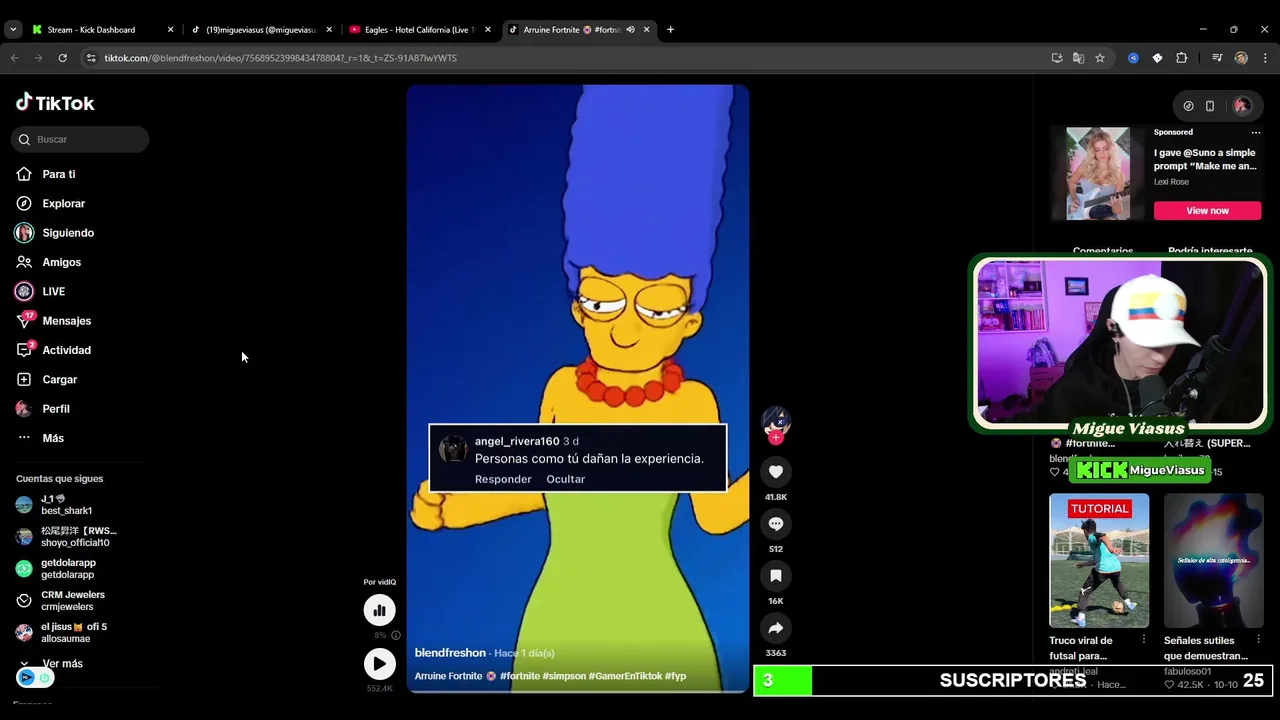Click the play button showing 552.4K
The height and width of the screenshot is (720, 1280).
point(379,663)
